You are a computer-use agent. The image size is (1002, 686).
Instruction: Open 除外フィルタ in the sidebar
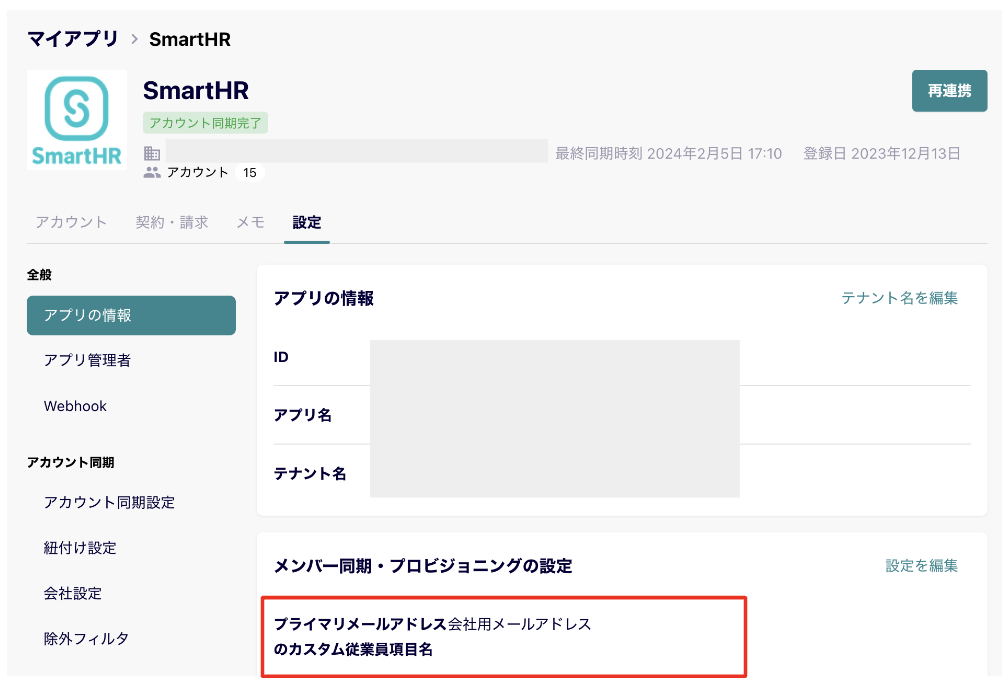(86, 639)
